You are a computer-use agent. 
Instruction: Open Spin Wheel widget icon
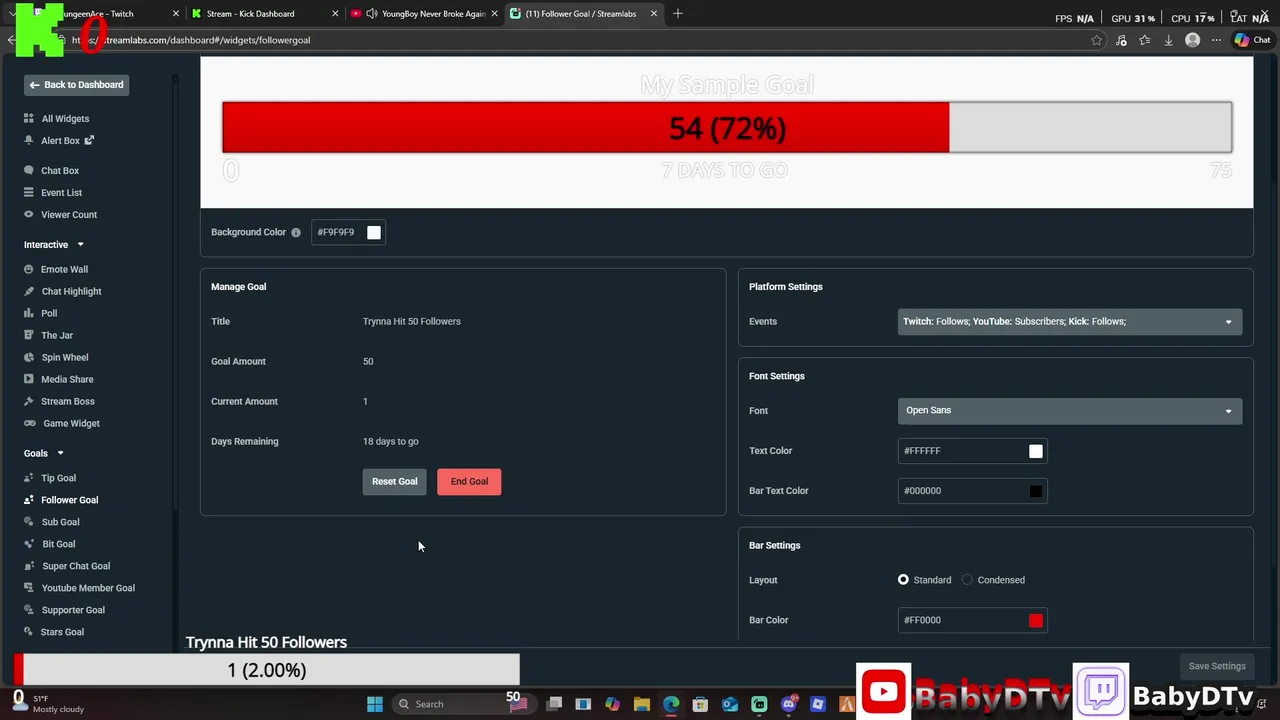click(x=29, y=357)
